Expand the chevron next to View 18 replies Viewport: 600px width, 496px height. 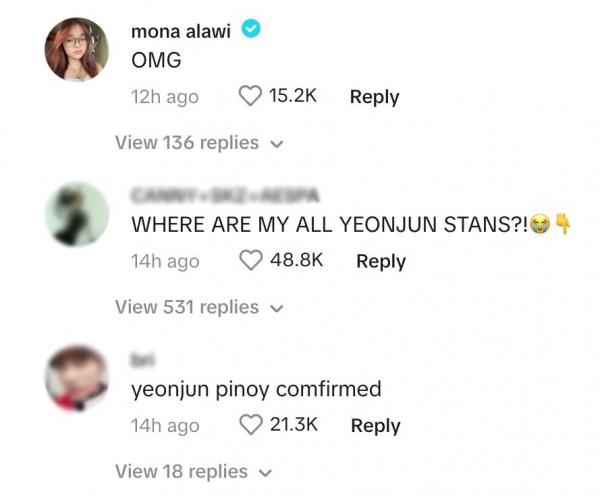click(x=266, y=472)
